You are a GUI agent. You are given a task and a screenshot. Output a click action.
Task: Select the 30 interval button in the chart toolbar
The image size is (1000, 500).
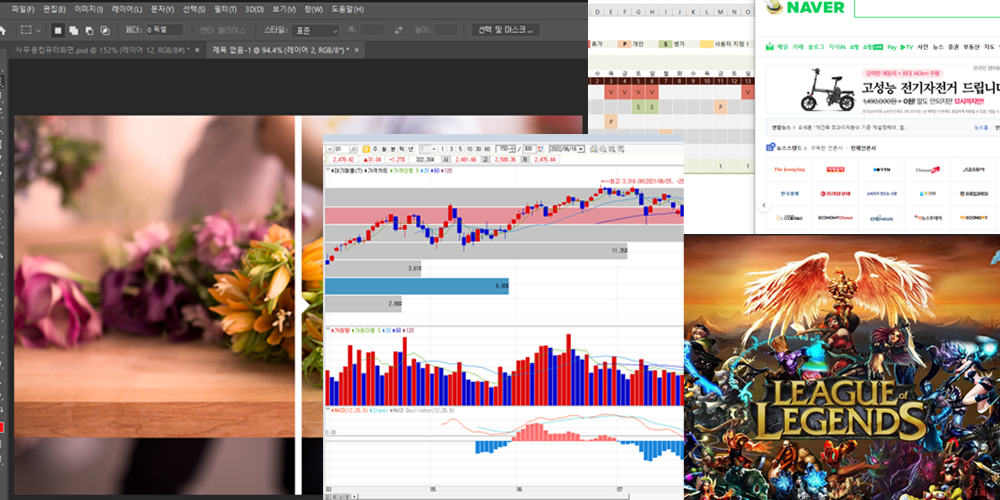point(478,149)
